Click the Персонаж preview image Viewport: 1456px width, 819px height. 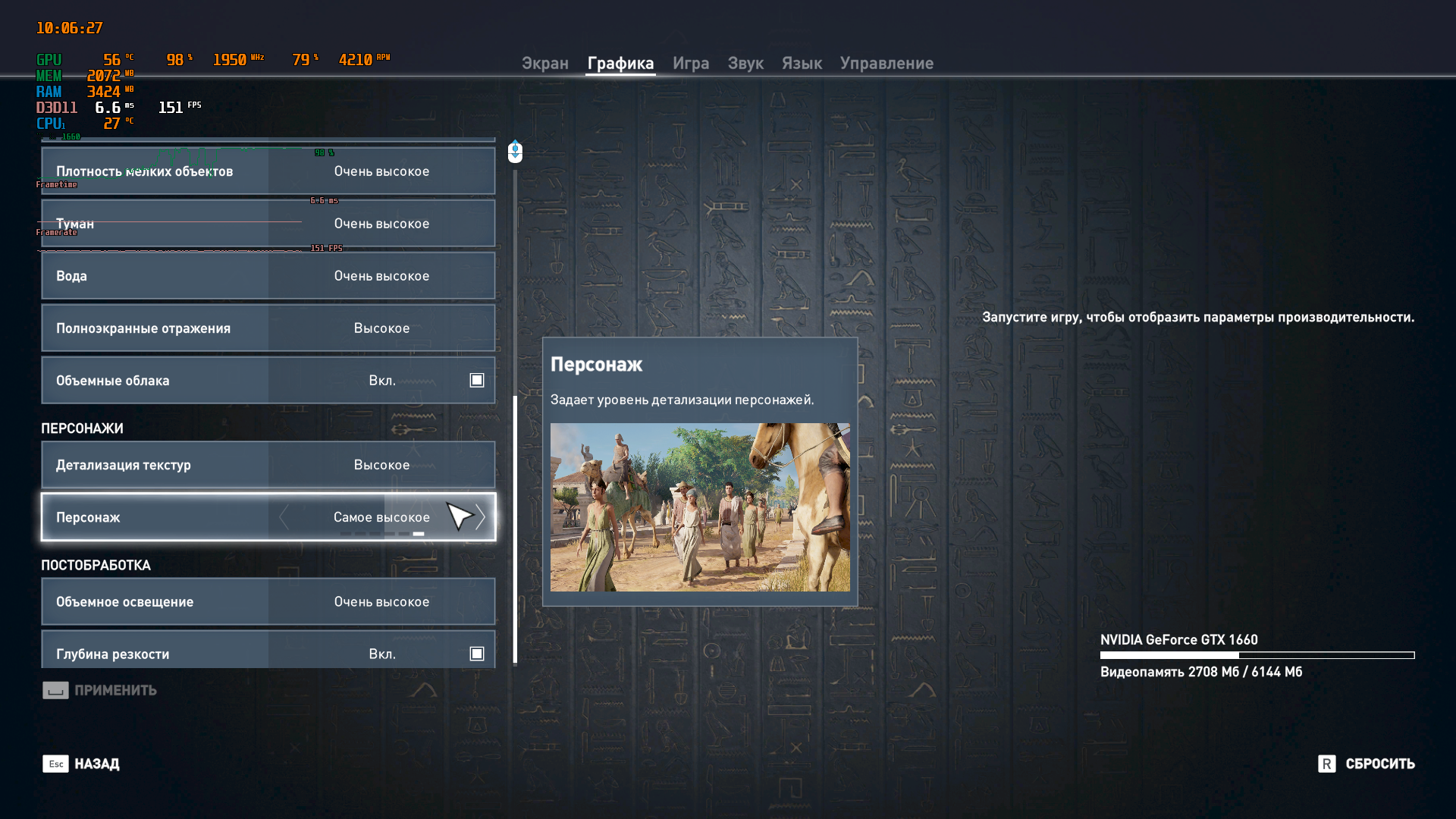click(x=699, y=507)
